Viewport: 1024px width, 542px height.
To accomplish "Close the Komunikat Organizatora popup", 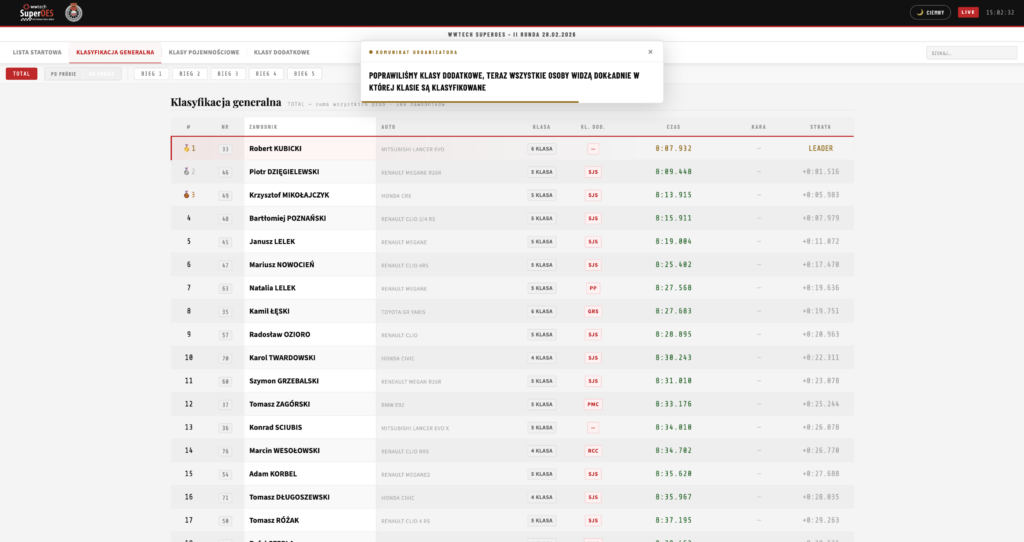I will 650,52.
